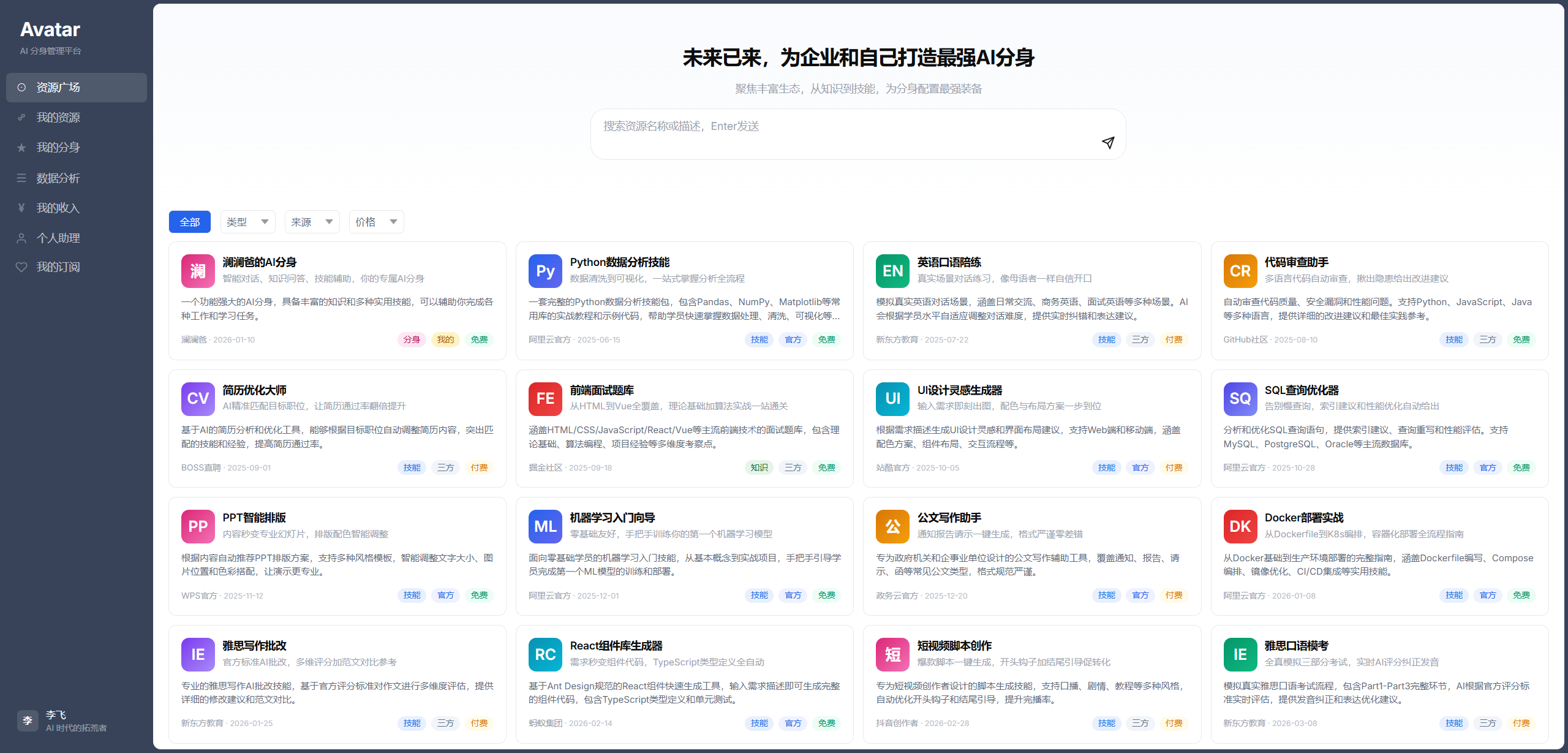Click the Py icon of Python数据分析技能
This screenshot has width=1568, height=753.
(x=545, y=271)
